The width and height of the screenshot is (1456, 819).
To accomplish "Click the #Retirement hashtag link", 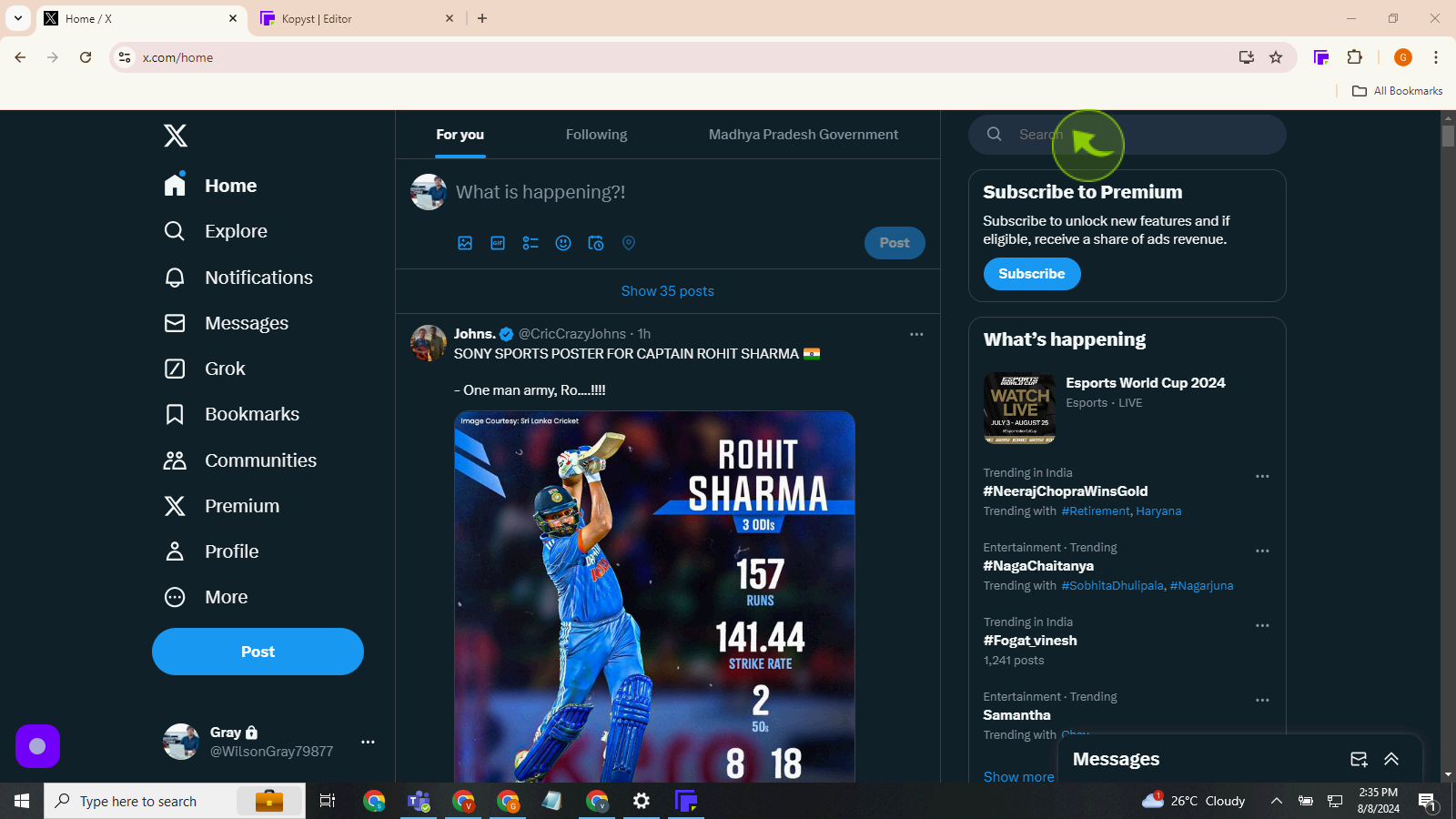I will pos(1096,511).
